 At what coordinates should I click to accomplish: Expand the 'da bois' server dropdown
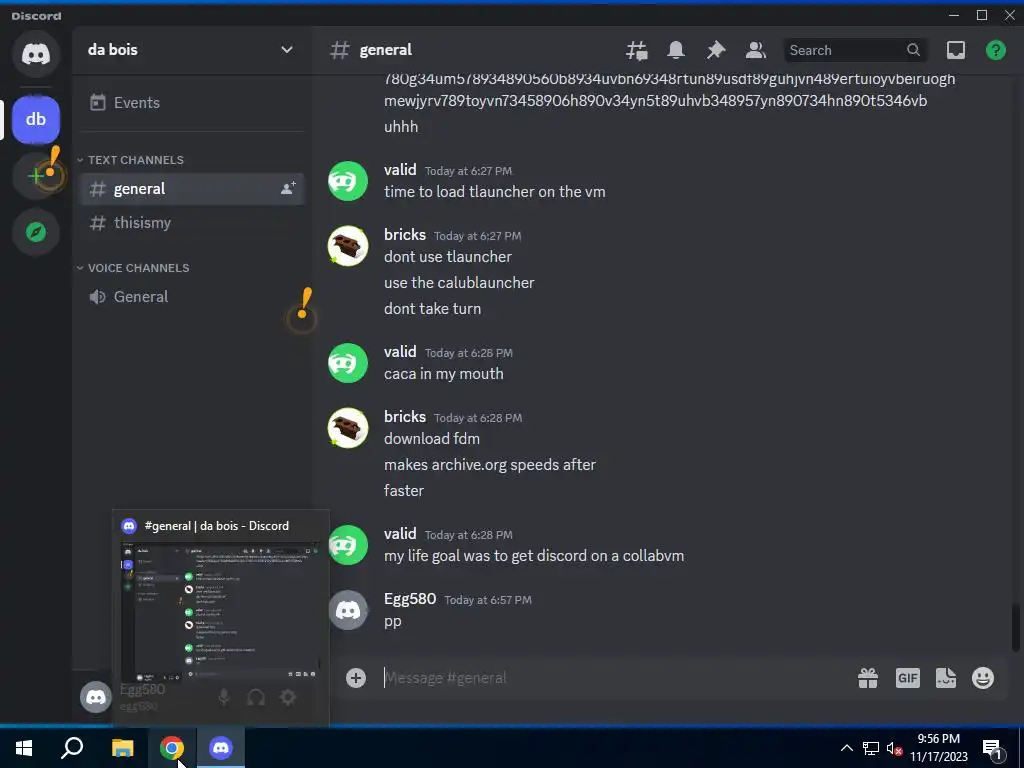point(287,50)
